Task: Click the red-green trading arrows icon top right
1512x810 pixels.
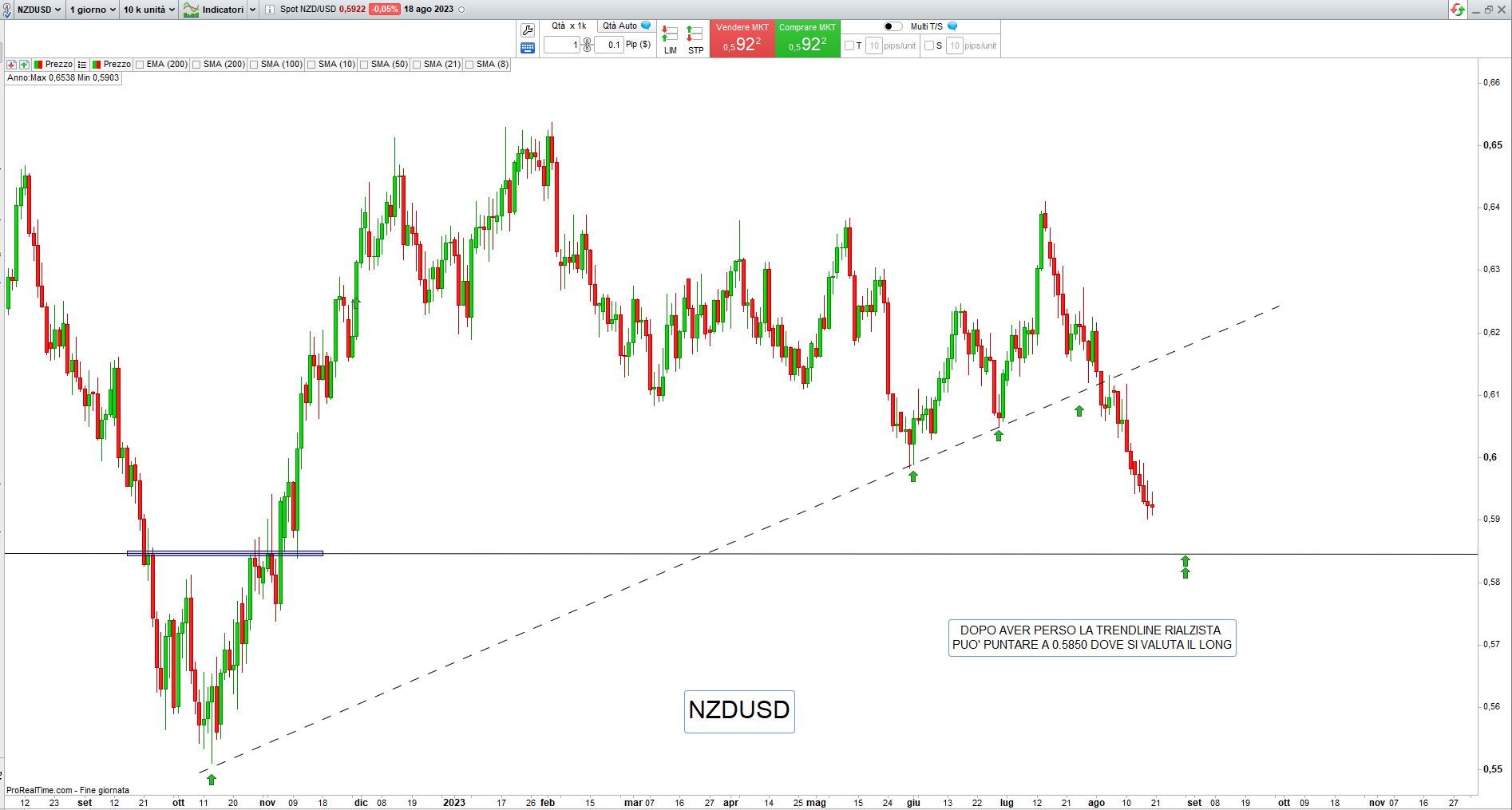Action: pyautogui.click(x=1458, y=10)
